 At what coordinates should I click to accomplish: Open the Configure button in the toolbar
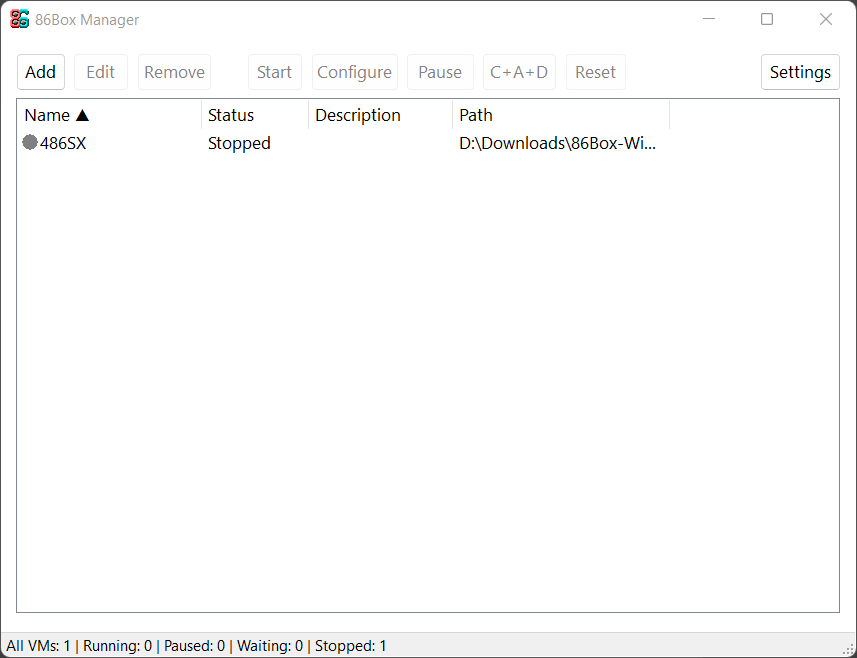click(354, 72)
